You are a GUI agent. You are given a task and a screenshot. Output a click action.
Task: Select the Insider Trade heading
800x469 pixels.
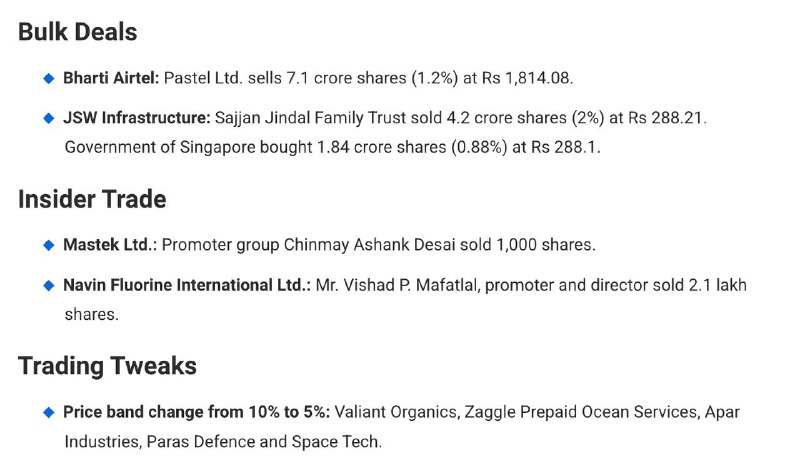(x=92, y=199)
